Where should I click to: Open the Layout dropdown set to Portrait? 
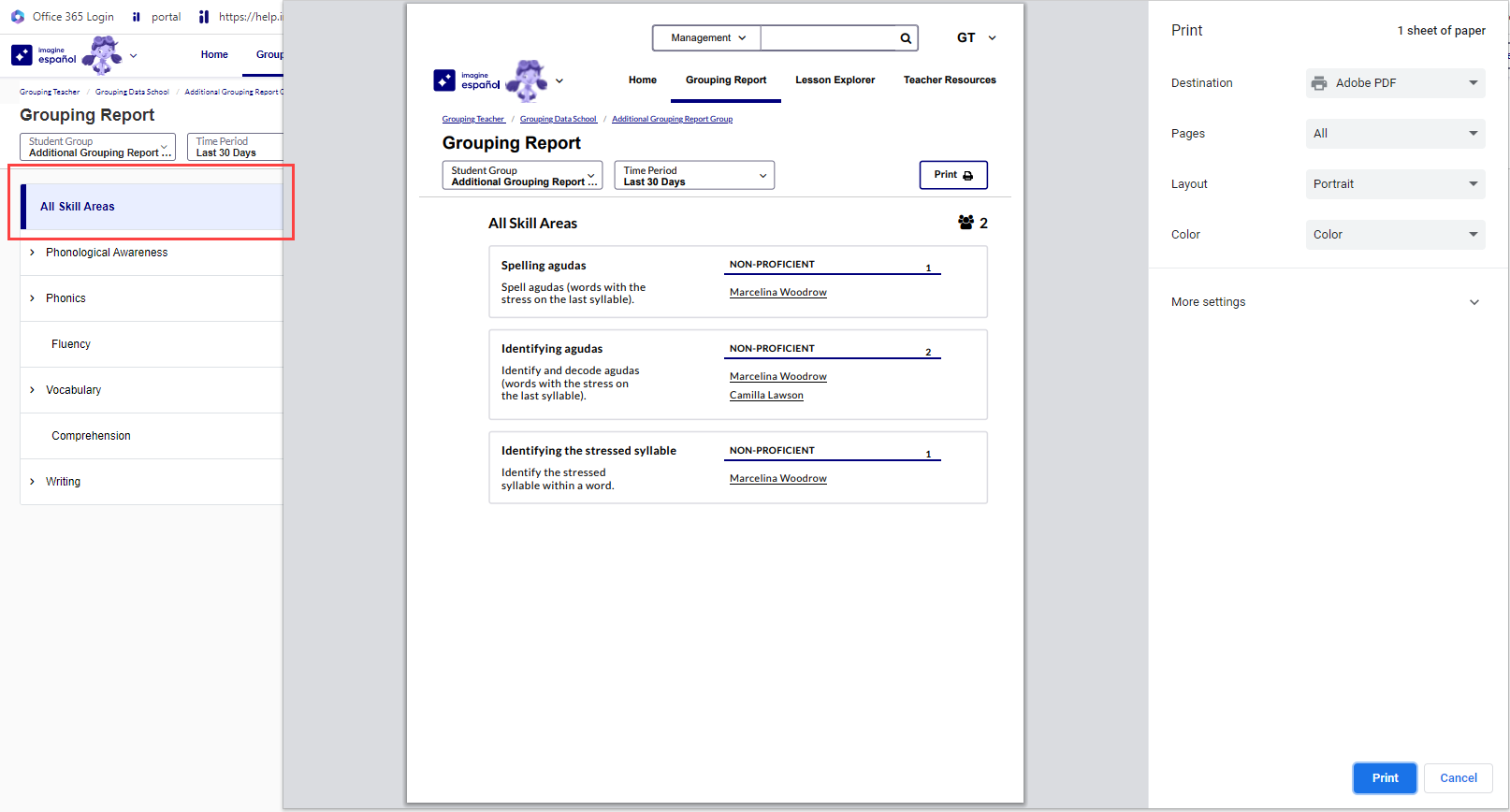coord(1395,184)
